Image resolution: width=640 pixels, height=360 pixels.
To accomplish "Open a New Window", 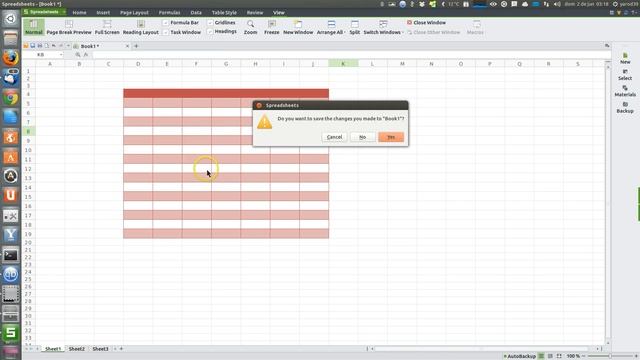I will coord(298,27).
